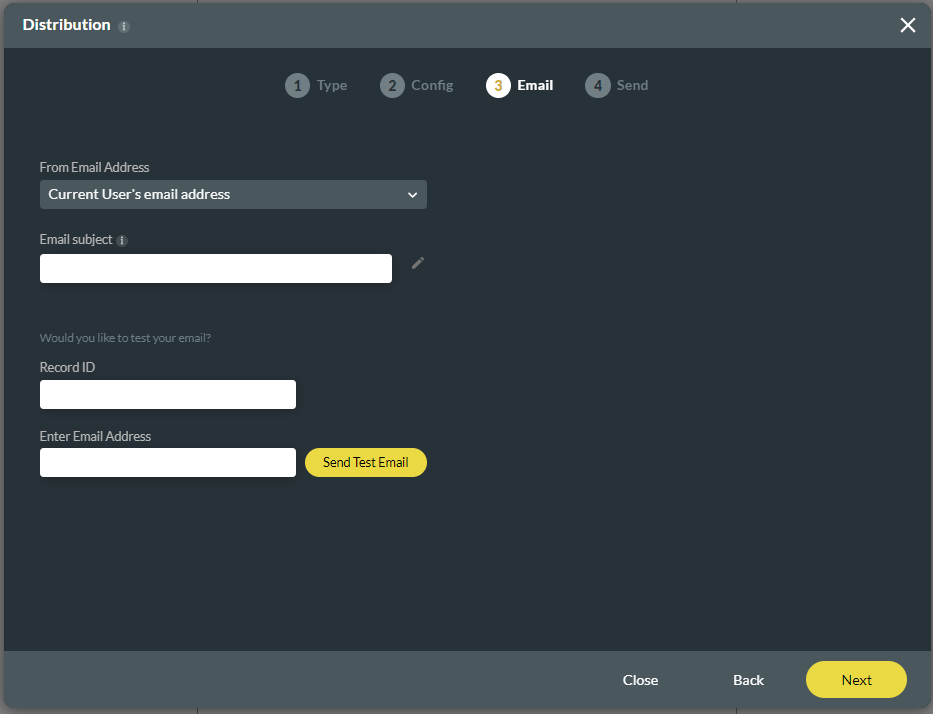Click the Email subject text box

pyautogui.click(x=215, y=268)
